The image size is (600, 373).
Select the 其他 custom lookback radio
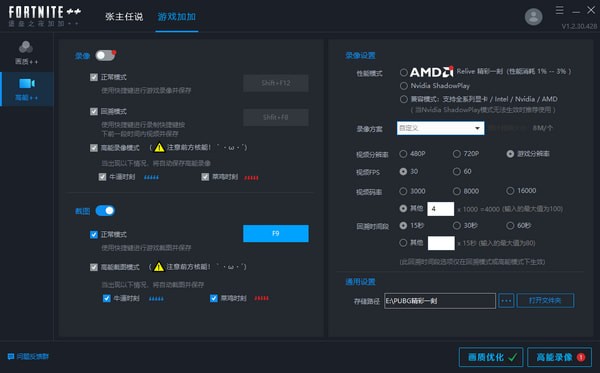(403, 243)
